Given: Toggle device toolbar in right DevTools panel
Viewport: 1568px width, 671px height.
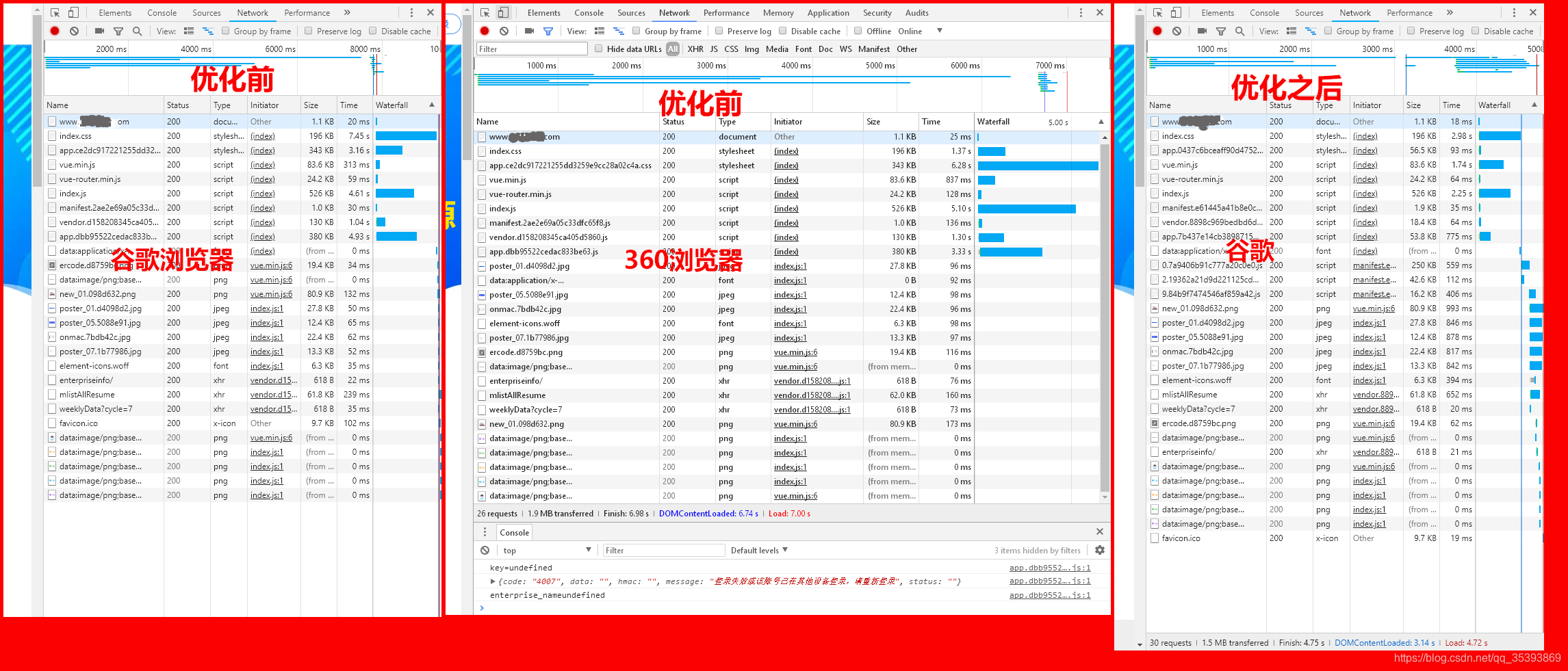Looking at the screenshot, I should pos(1176,12).
